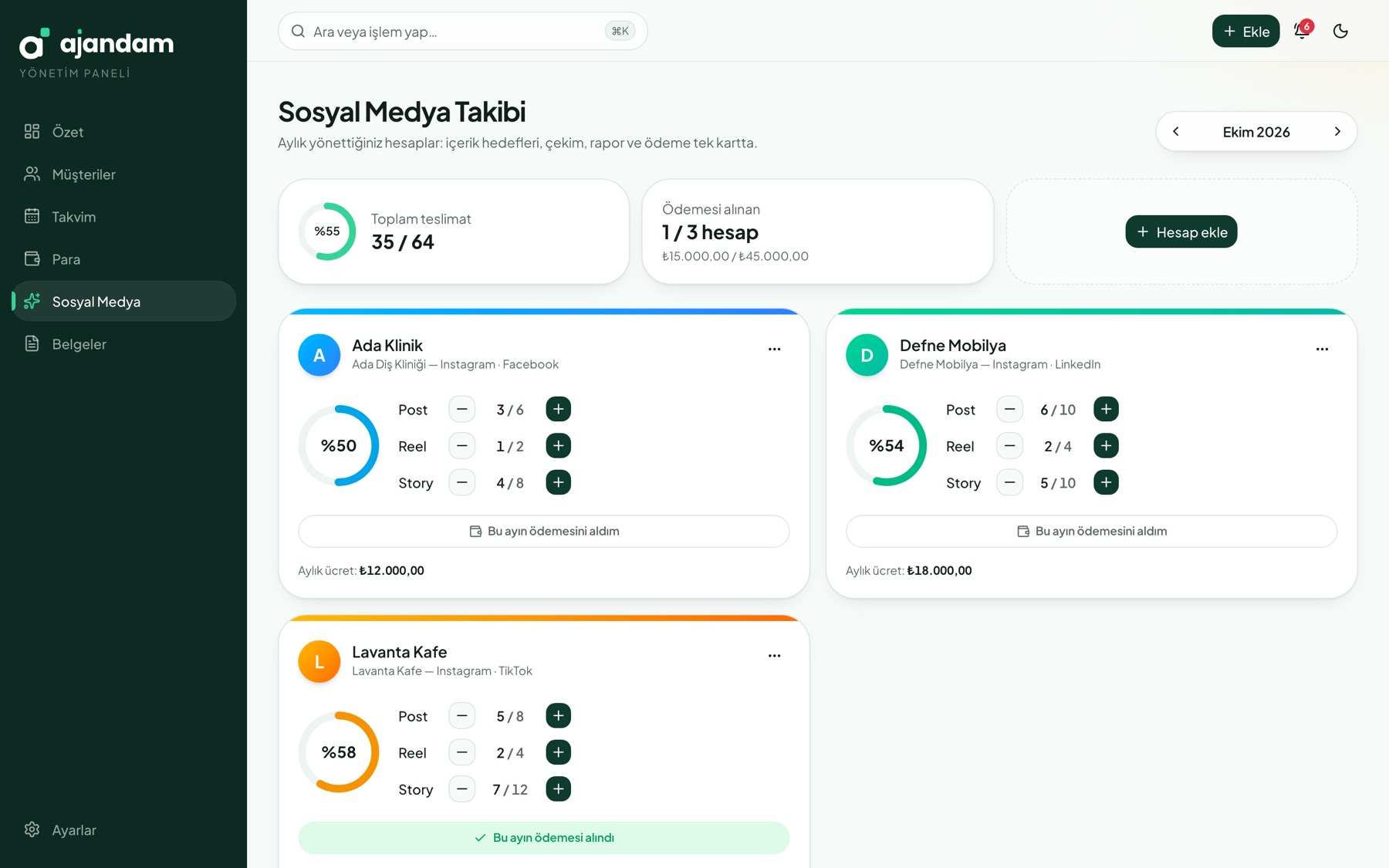This screenshot has height=868, width=1389.
Task: Increase Defne Mobilya Post count
Action: coord(1106,409)
